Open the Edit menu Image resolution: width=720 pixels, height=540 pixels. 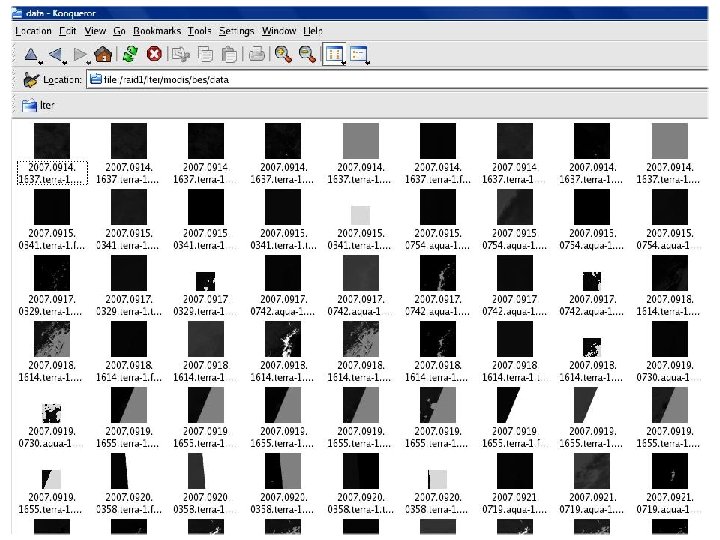[x=68, y=31]
